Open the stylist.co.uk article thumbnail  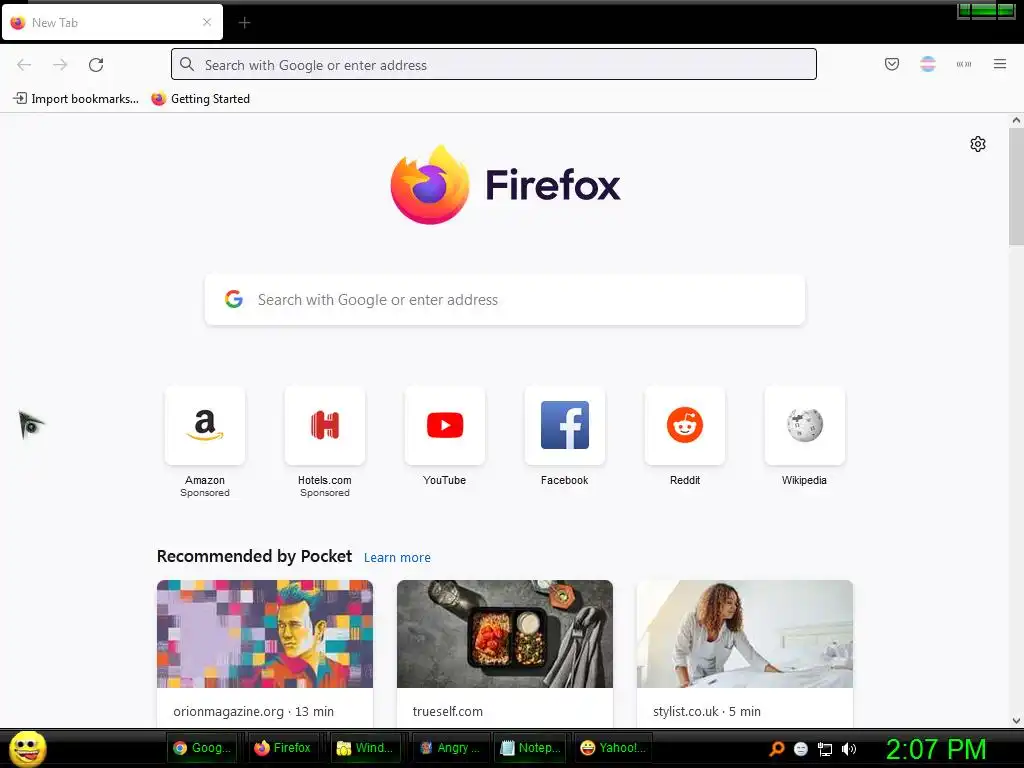pyautogui.click(x=745, y=633)
